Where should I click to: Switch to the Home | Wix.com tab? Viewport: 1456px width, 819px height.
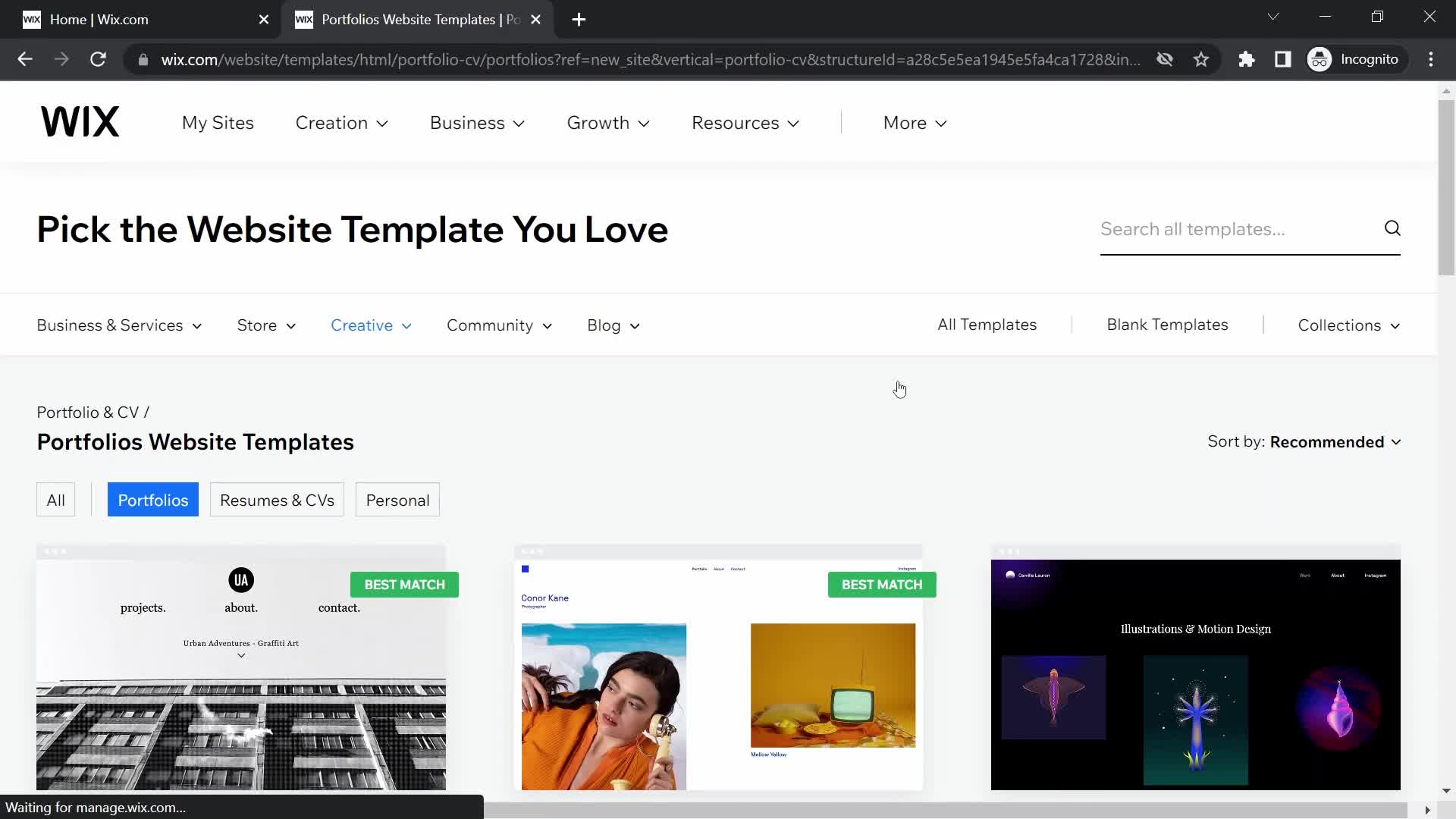(140, 20)
